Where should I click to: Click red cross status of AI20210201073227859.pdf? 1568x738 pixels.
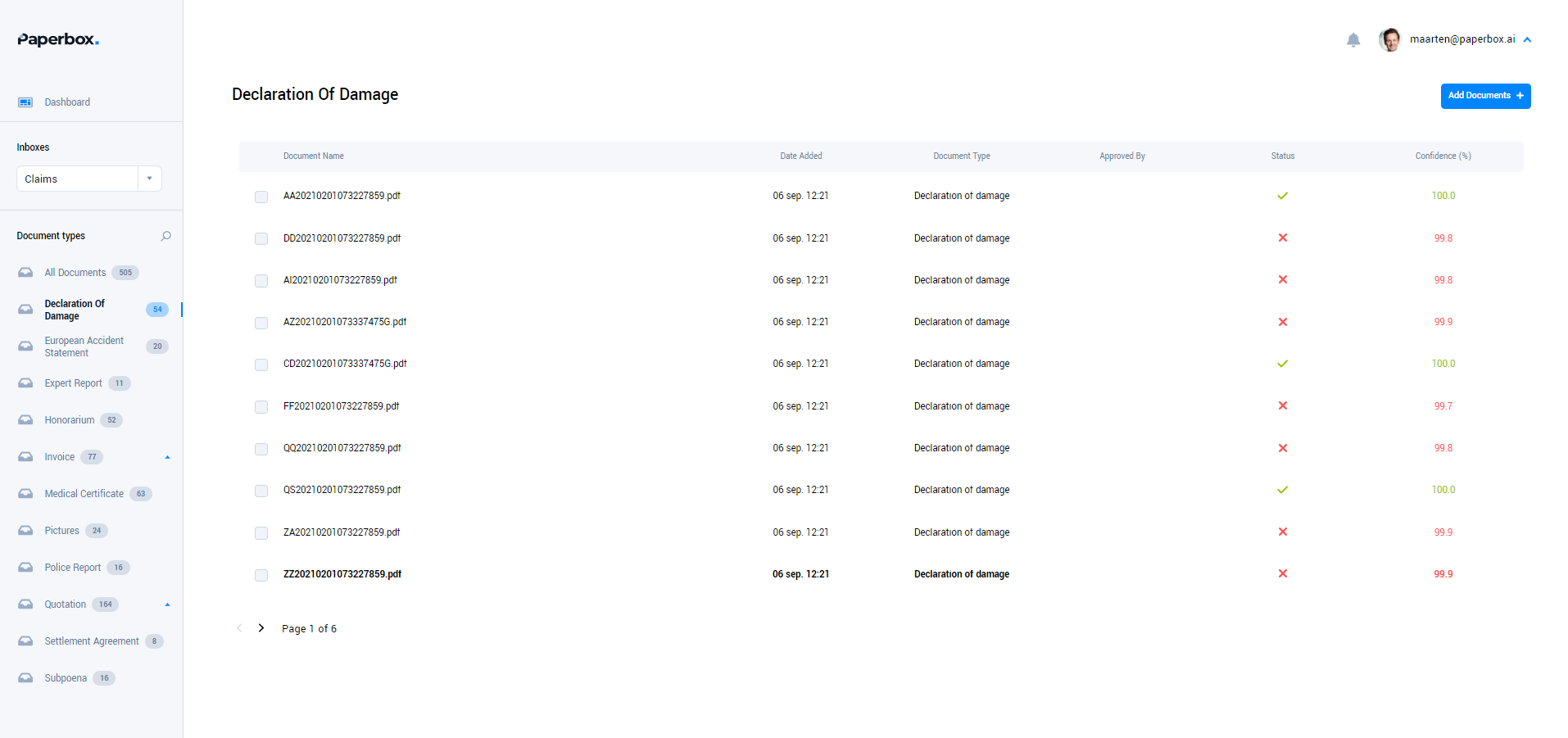pos(1283,279)
